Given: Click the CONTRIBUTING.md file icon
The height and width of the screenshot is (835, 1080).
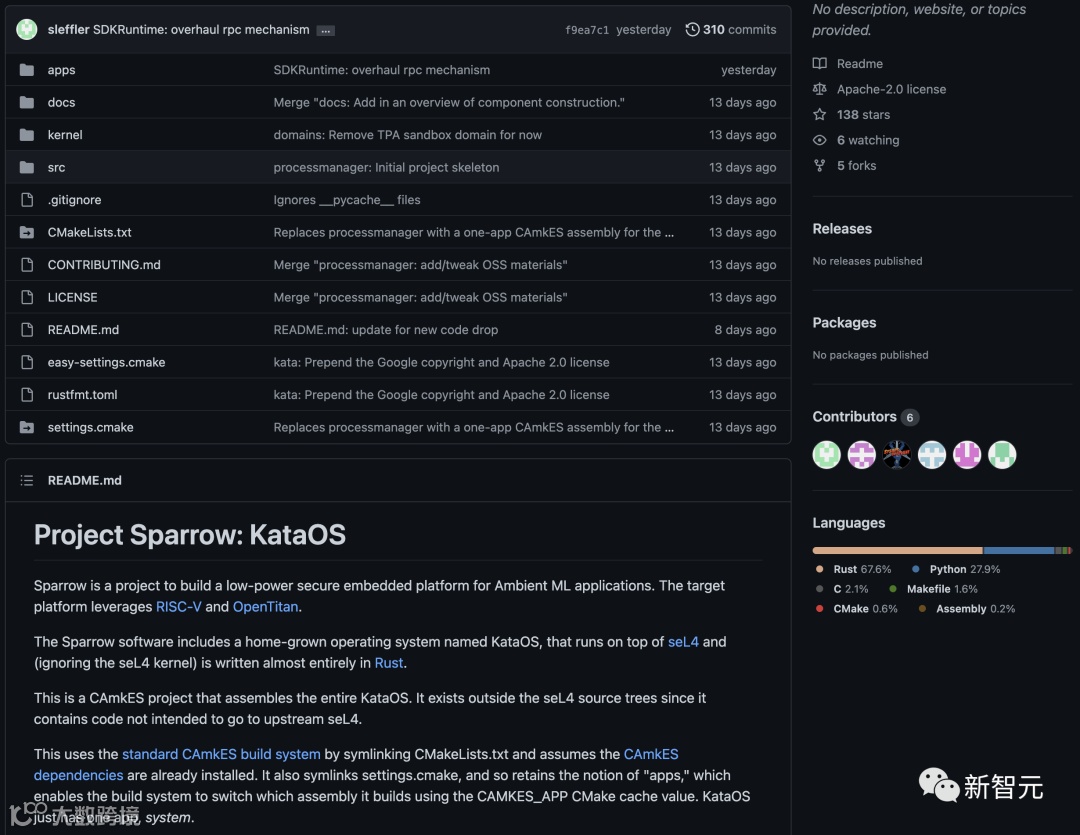Looking at the screenshot, I should point(27,265).
